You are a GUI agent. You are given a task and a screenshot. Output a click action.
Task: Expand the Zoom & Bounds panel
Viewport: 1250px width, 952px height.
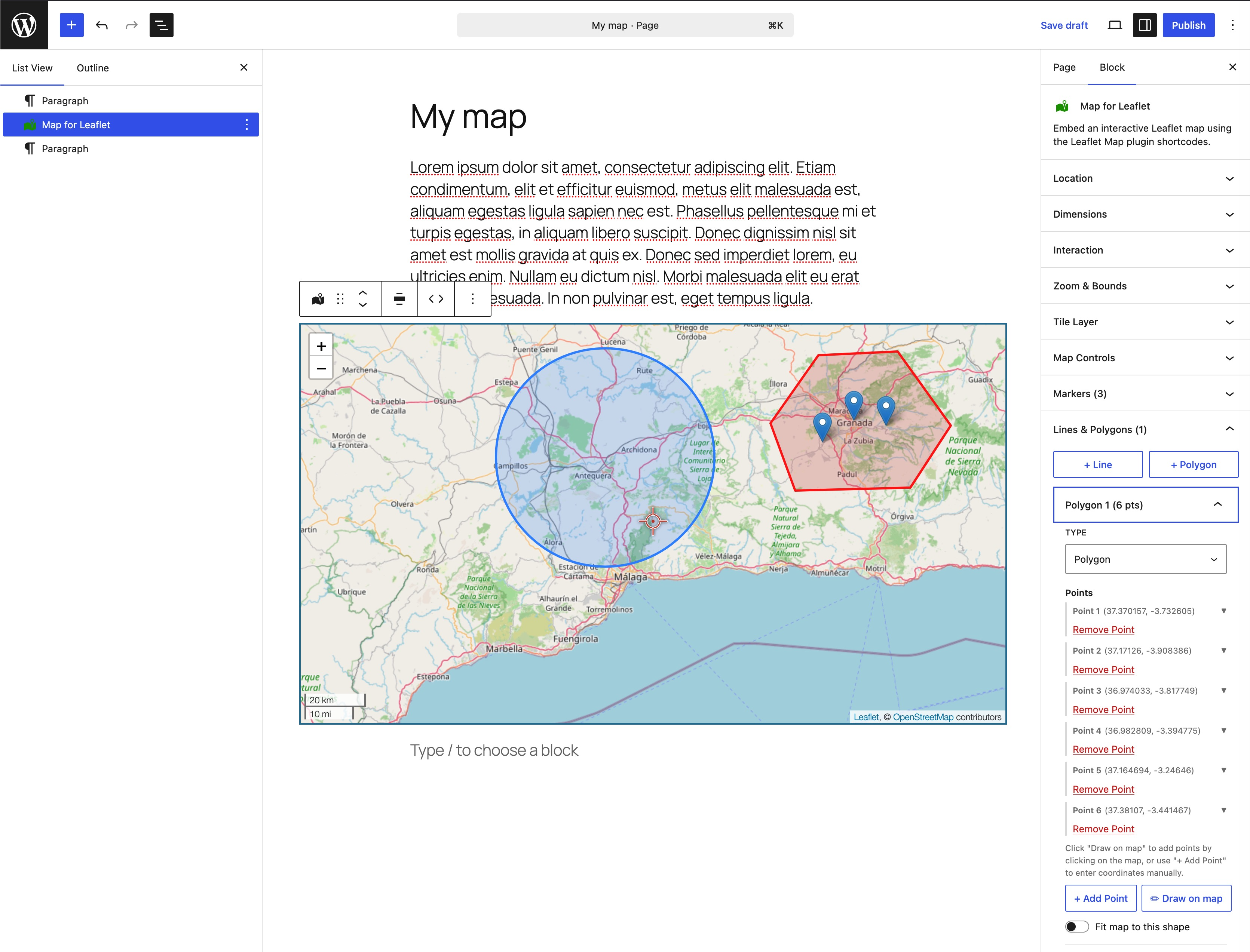1145,286
